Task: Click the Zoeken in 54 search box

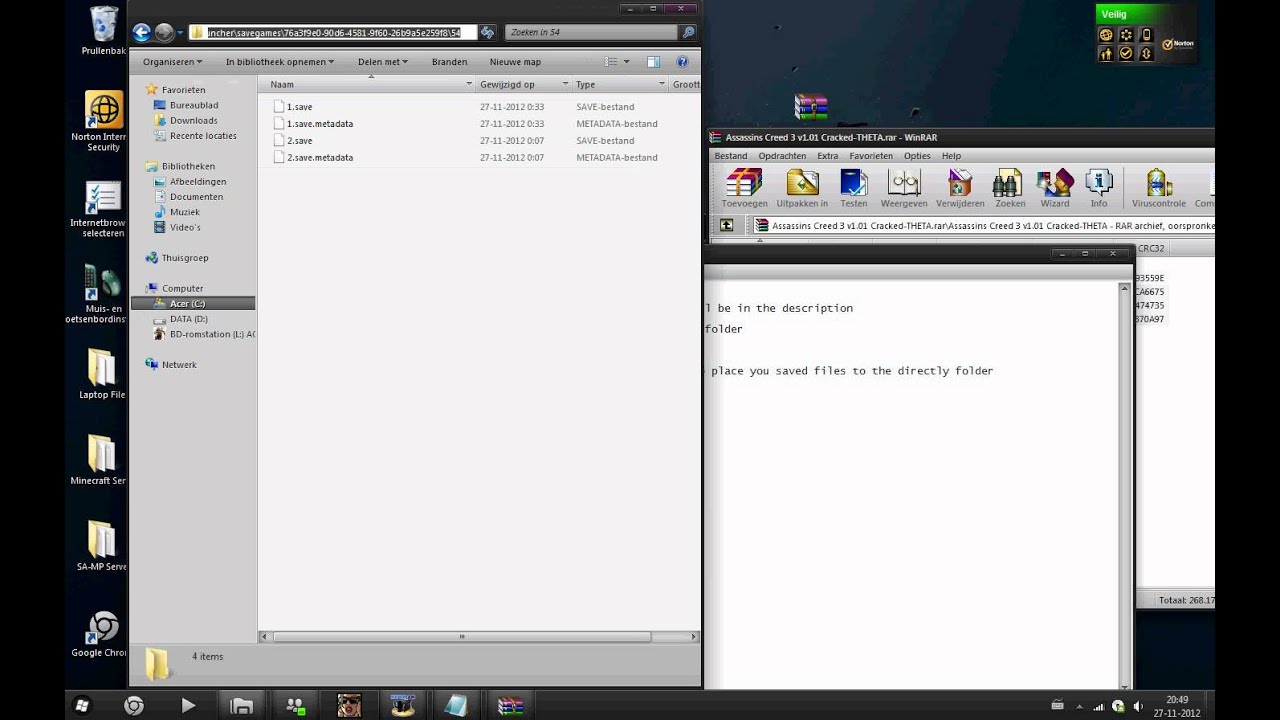Action: click(590, 33)
